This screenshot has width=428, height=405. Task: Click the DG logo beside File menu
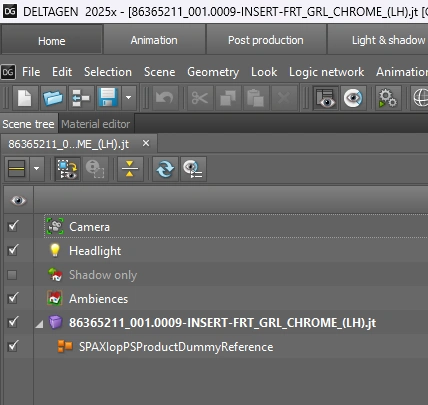click(x=8, y=72)
